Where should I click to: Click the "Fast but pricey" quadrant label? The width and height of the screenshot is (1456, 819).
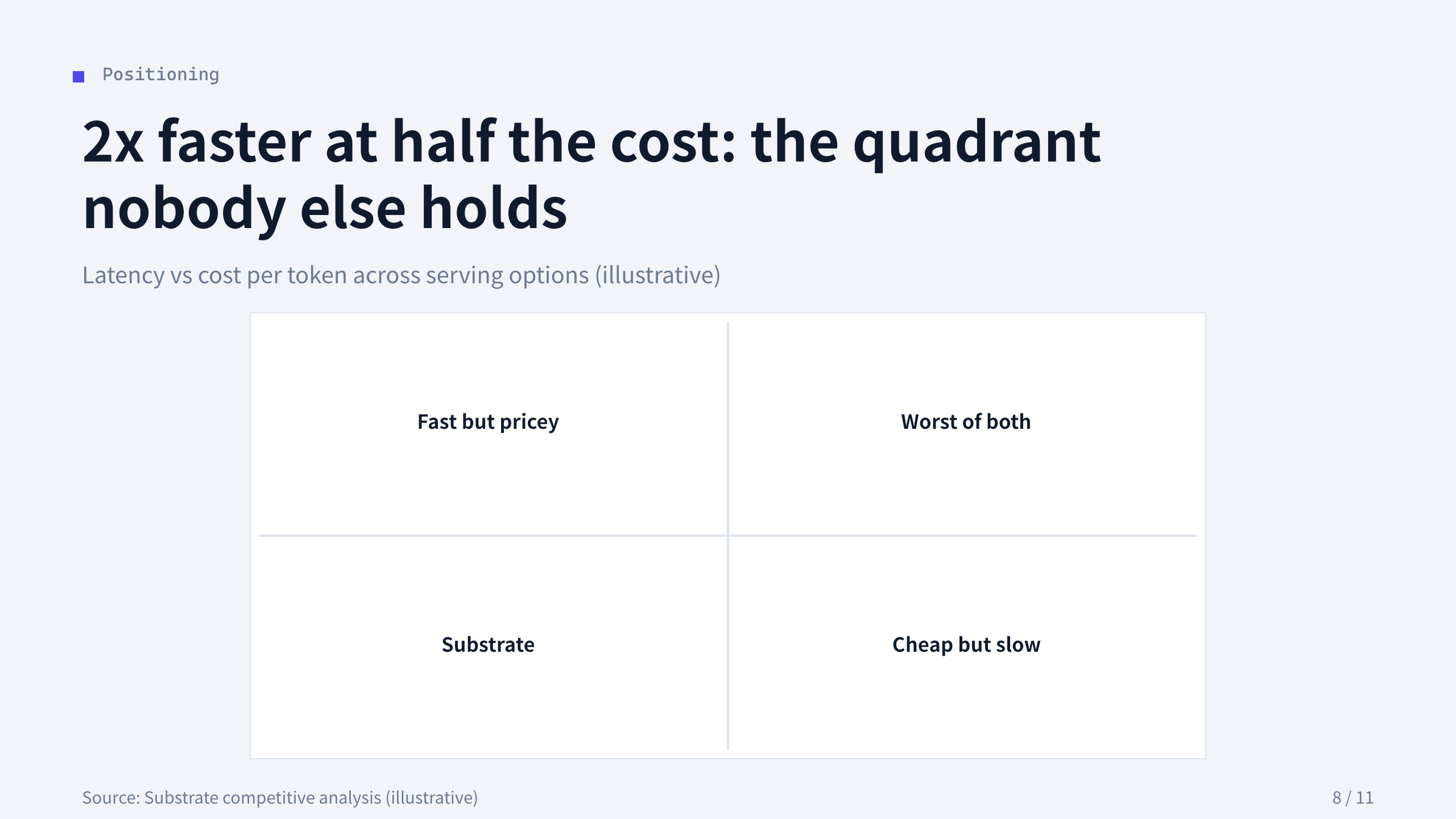[488, 422]
